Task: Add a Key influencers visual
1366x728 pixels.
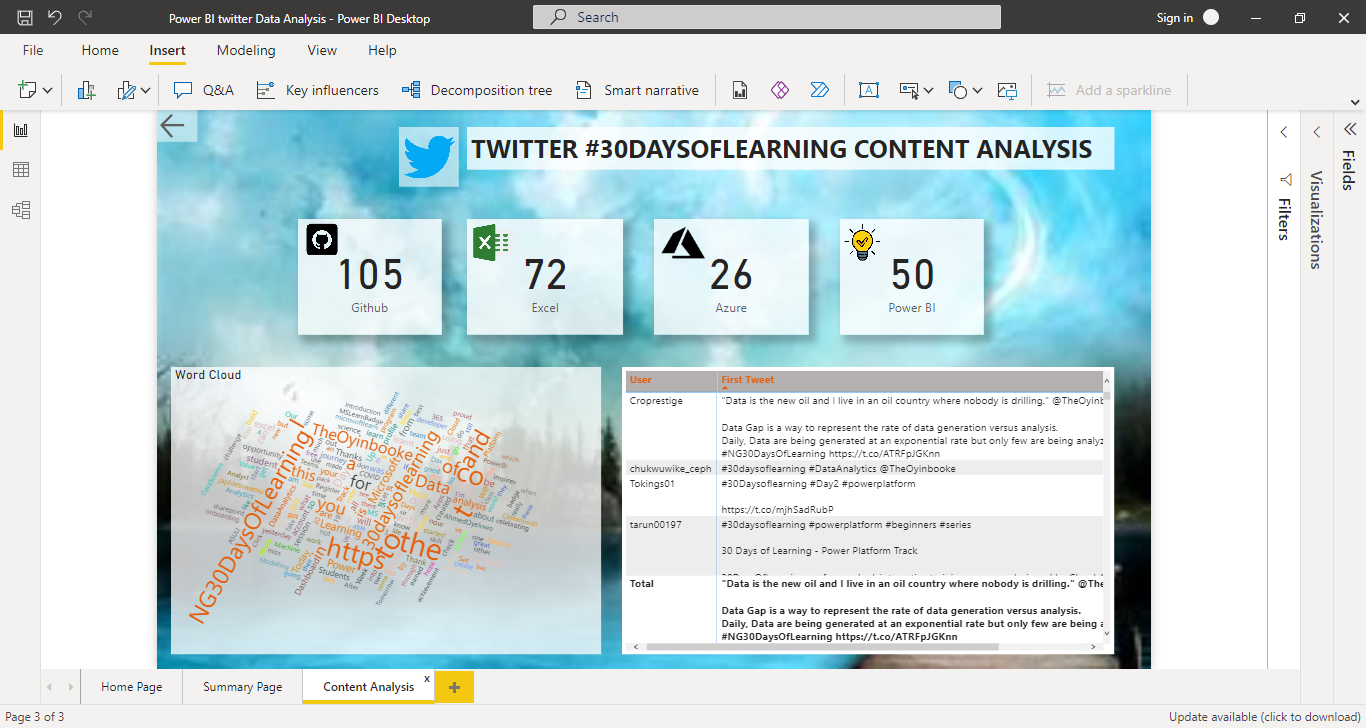Action: tap(318, 90)
